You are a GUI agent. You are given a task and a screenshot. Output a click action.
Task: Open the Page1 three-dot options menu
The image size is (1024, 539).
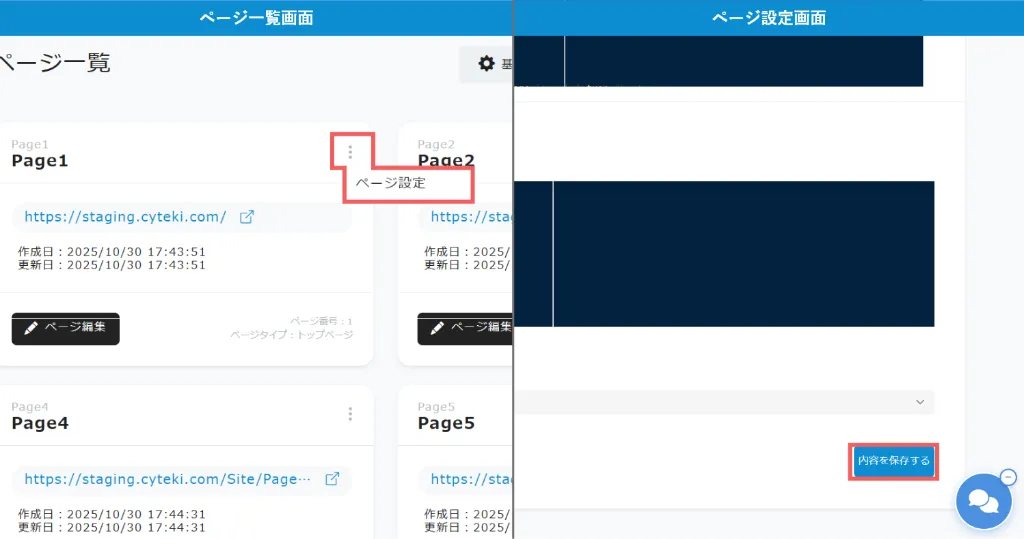350,152
